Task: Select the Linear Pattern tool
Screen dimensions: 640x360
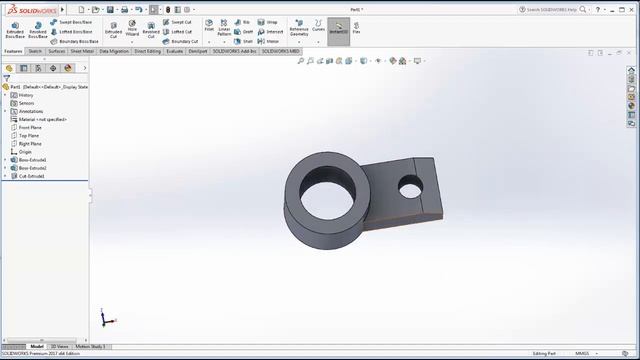Action: 224,28
